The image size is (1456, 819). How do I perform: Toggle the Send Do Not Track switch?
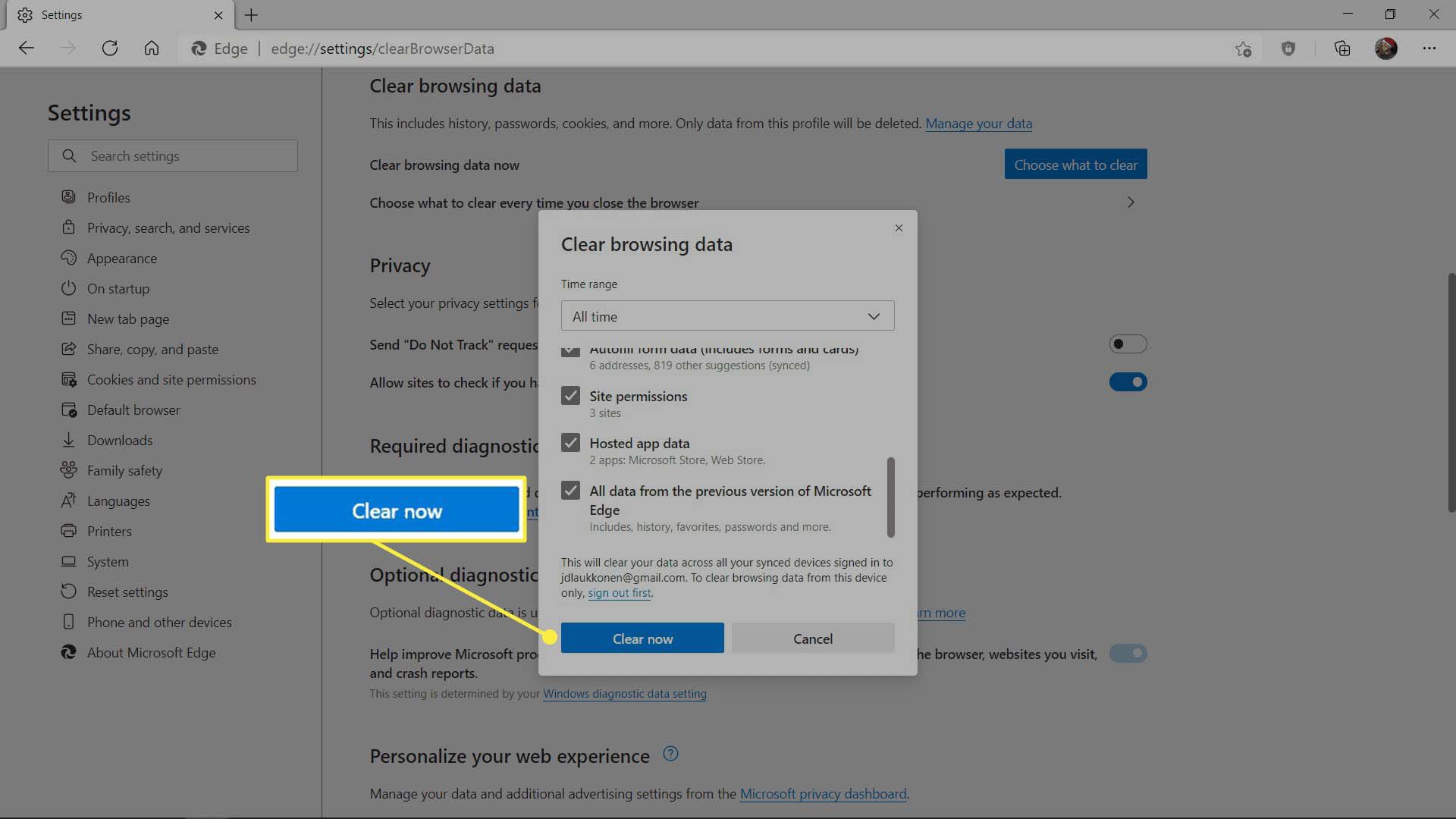click(1128, 344)
